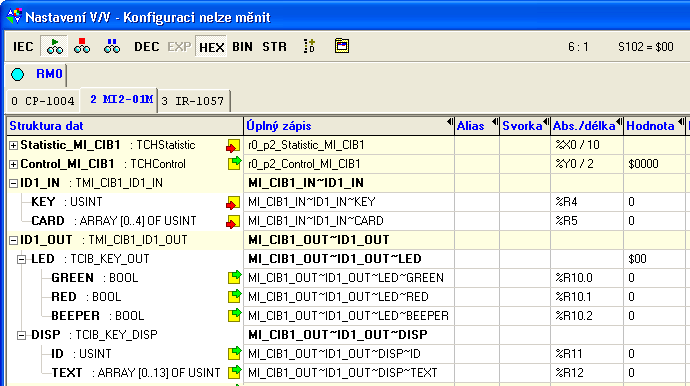Viewport: 690px width, 386px height.
Task: Switch the value display to DEC
Action: tap(147, 47)
